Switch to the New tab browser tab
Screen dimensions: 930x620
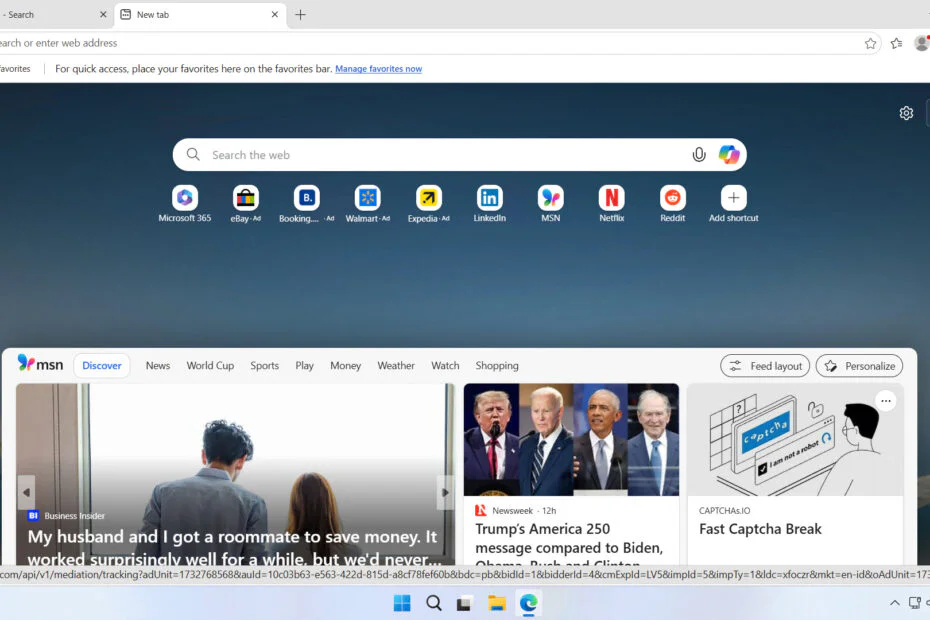[x=200, y=15]
